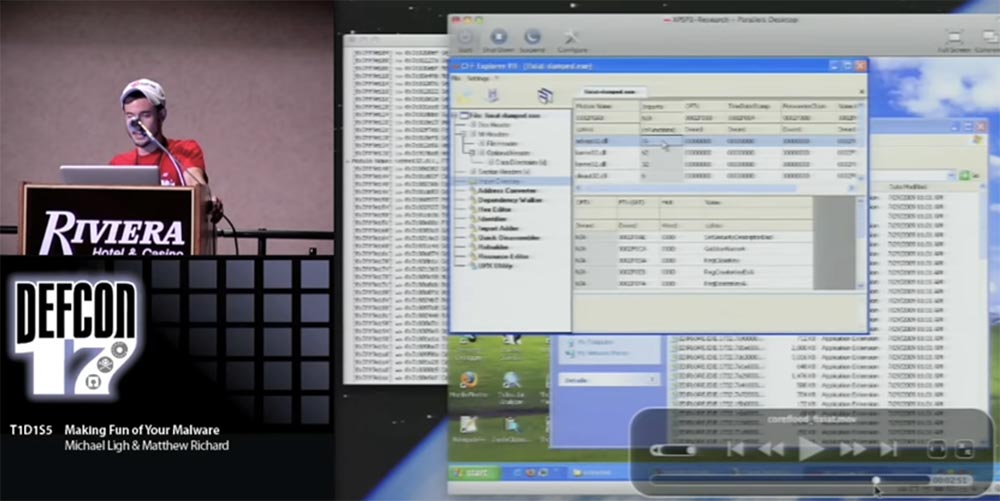Click the Imports column header
Viewport: 1000px width, 501px height.
(661, 106)
